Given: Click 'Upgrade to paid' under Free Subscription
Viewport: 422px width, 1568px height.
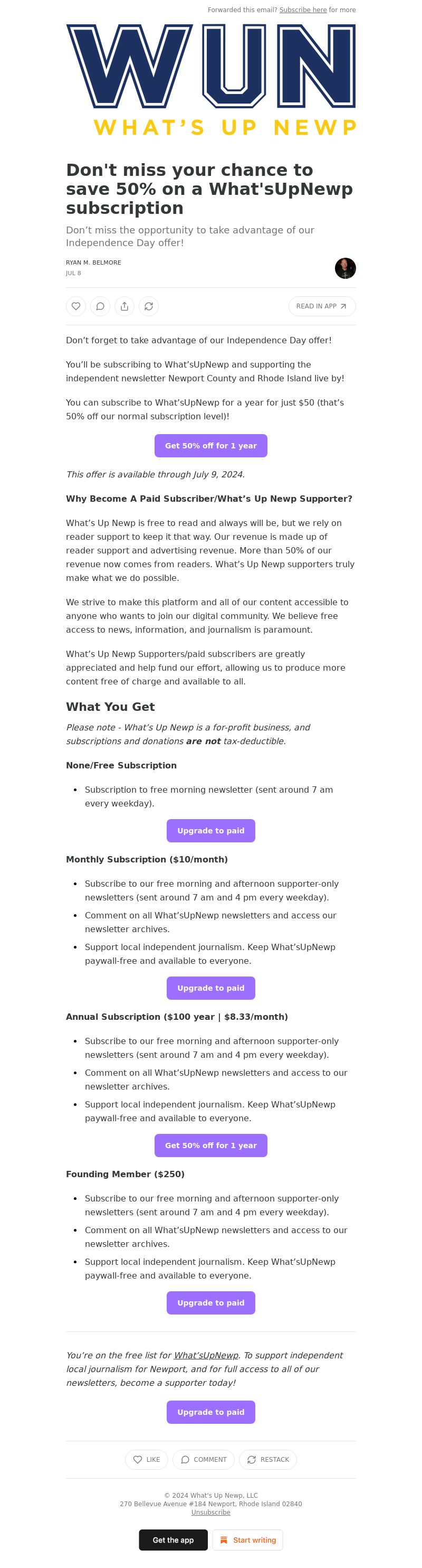Looking at the screenshot, I should coord(211,830).
